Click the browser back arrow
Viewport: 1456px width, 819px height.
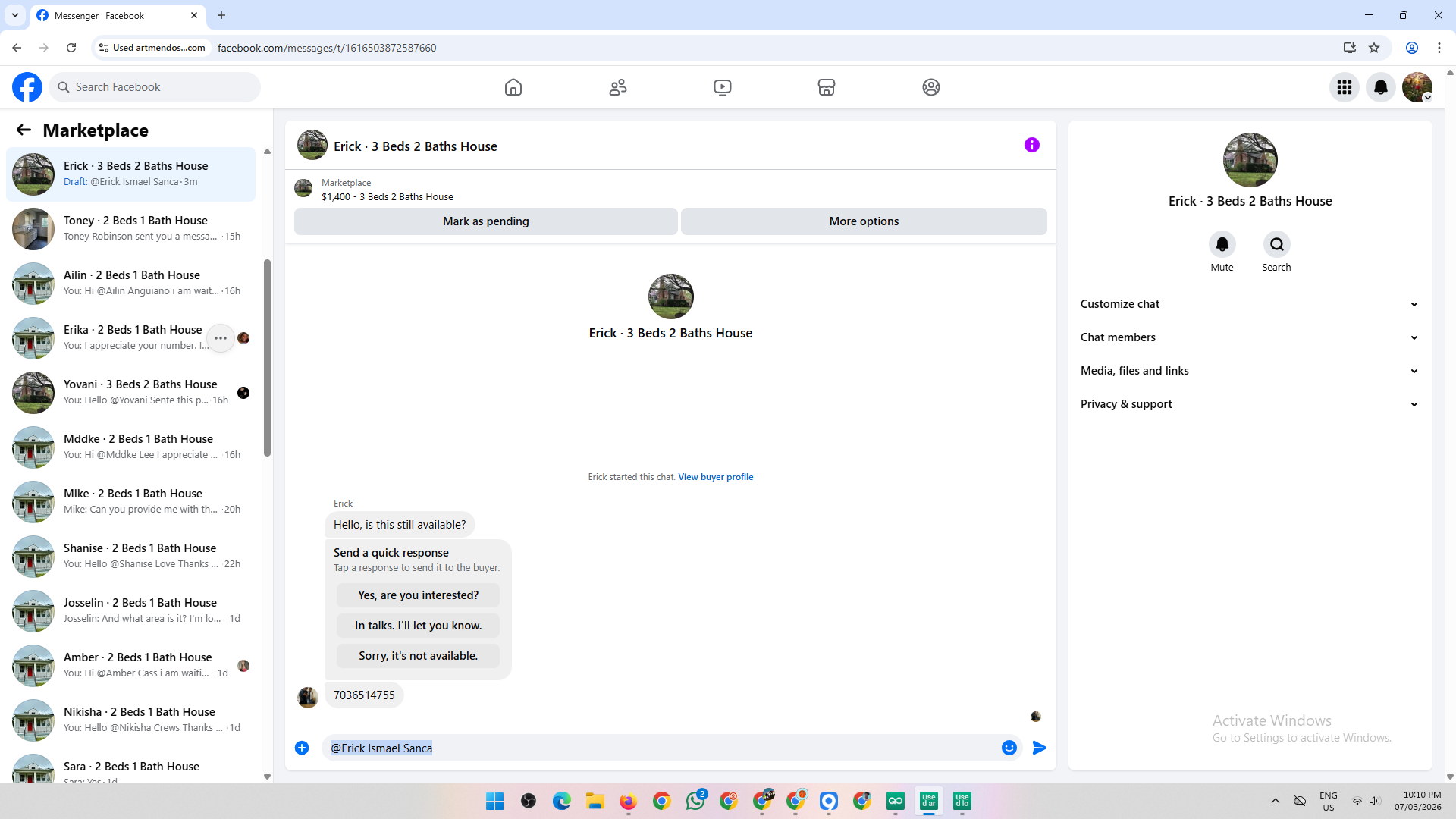click(x=17, y=48)
